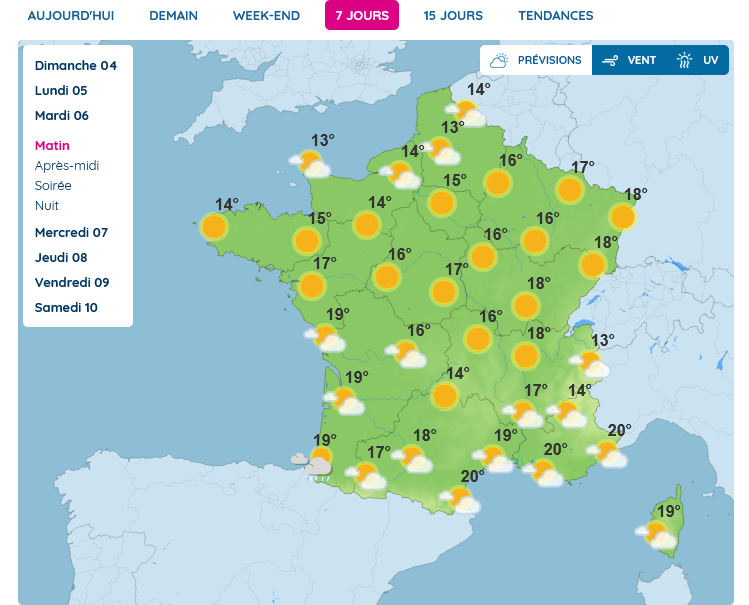Expand Samedi 10 forecast day
The width and height of the screenshot is (749, 605).
66,308
